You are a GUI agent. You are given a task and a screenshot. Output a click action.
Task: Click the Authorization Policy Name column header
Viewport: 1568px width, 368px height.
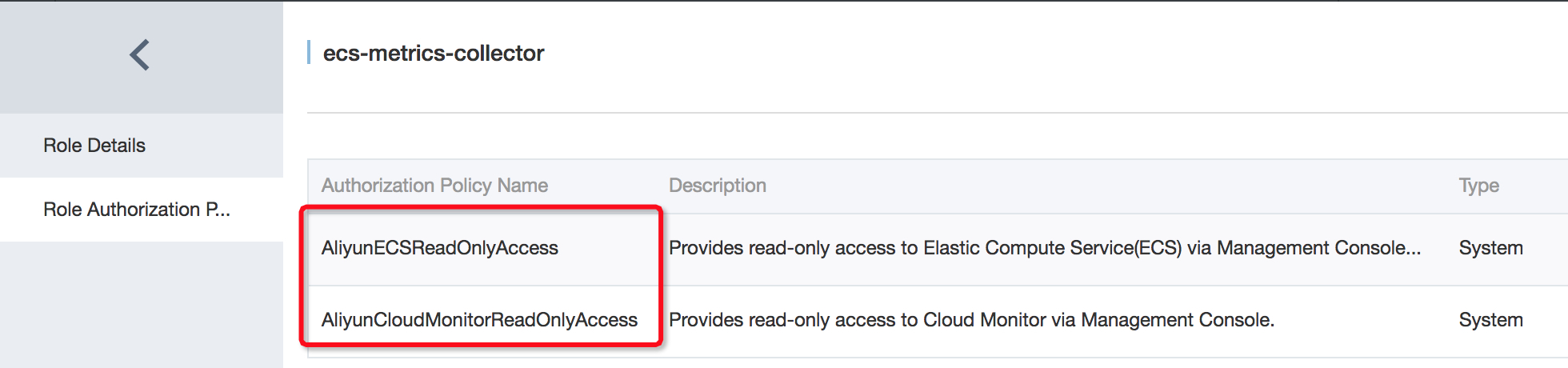434,186
